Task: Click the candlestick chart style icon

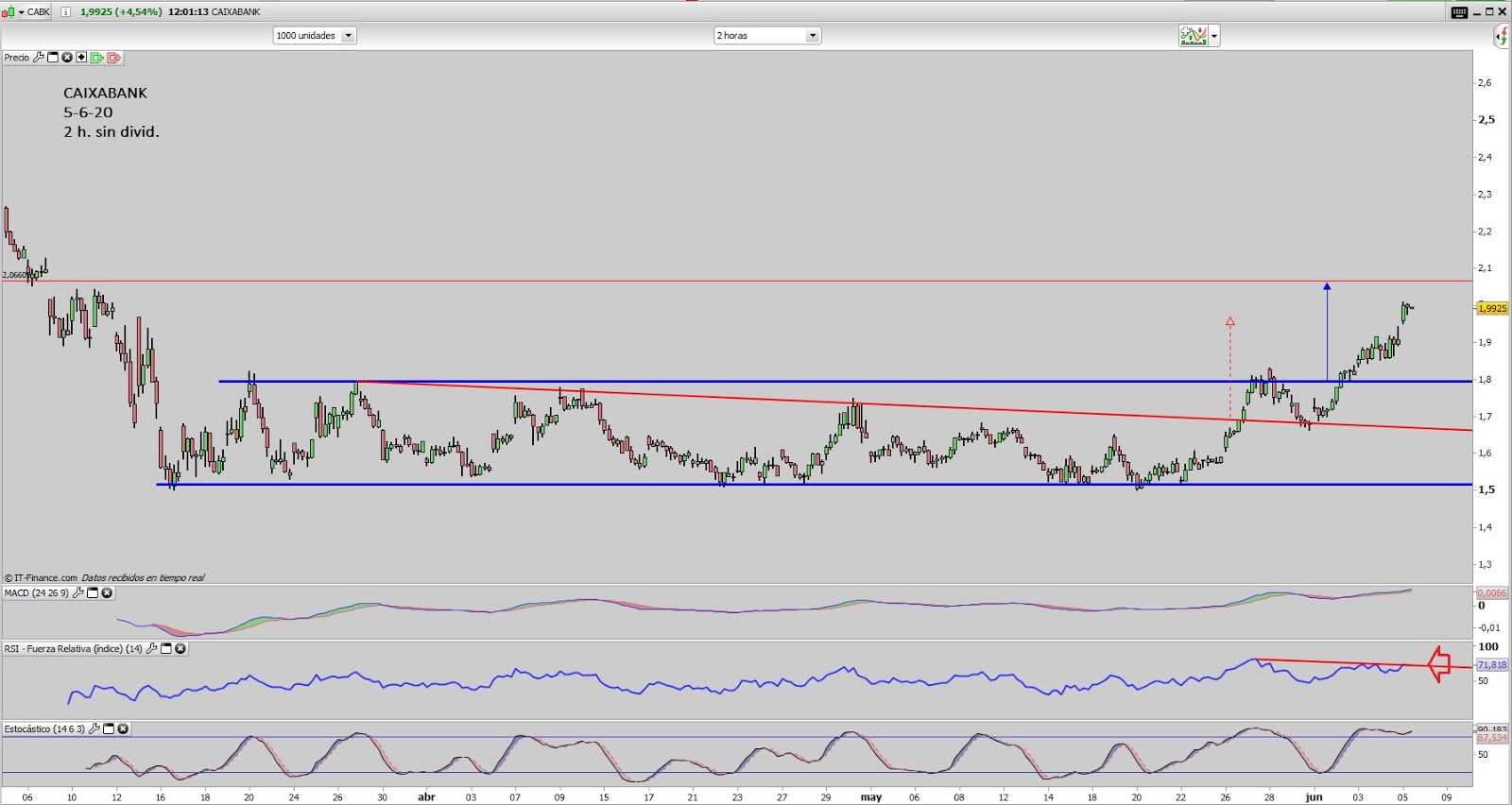Action: click(8, 12)
